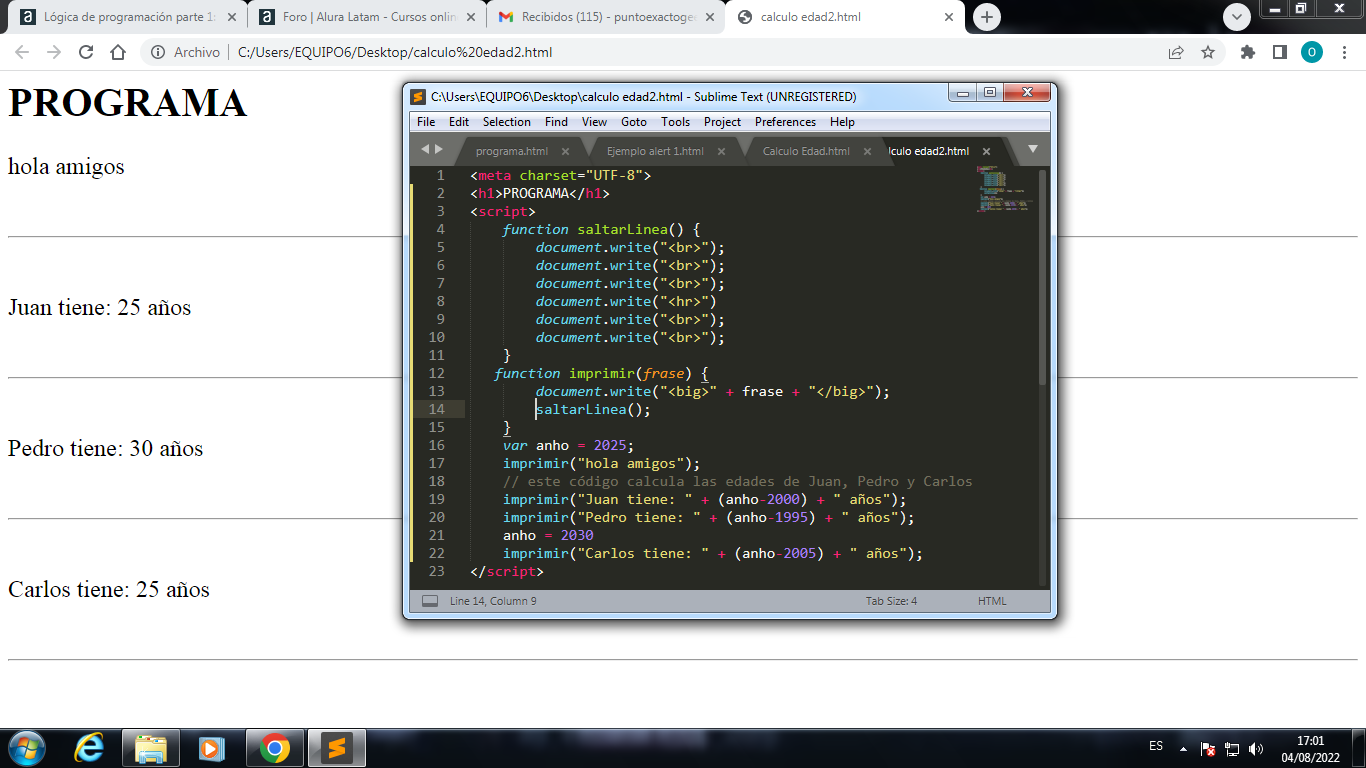Open Windows Start button
Screen dimensions: 1366x768
pyautogui.click(x=25, y=748)
